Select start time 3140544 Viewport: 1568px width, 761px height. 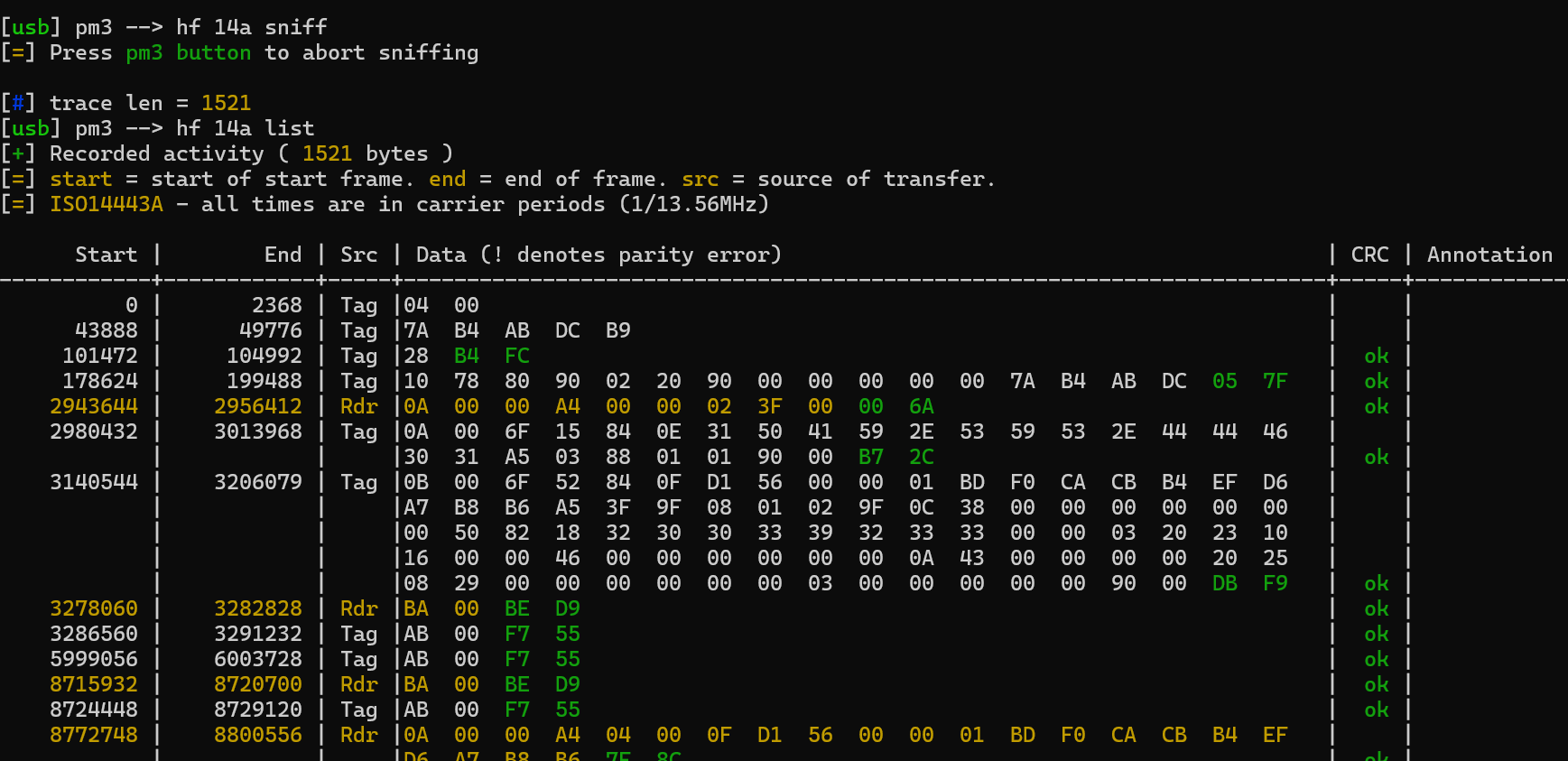[94, 482]
